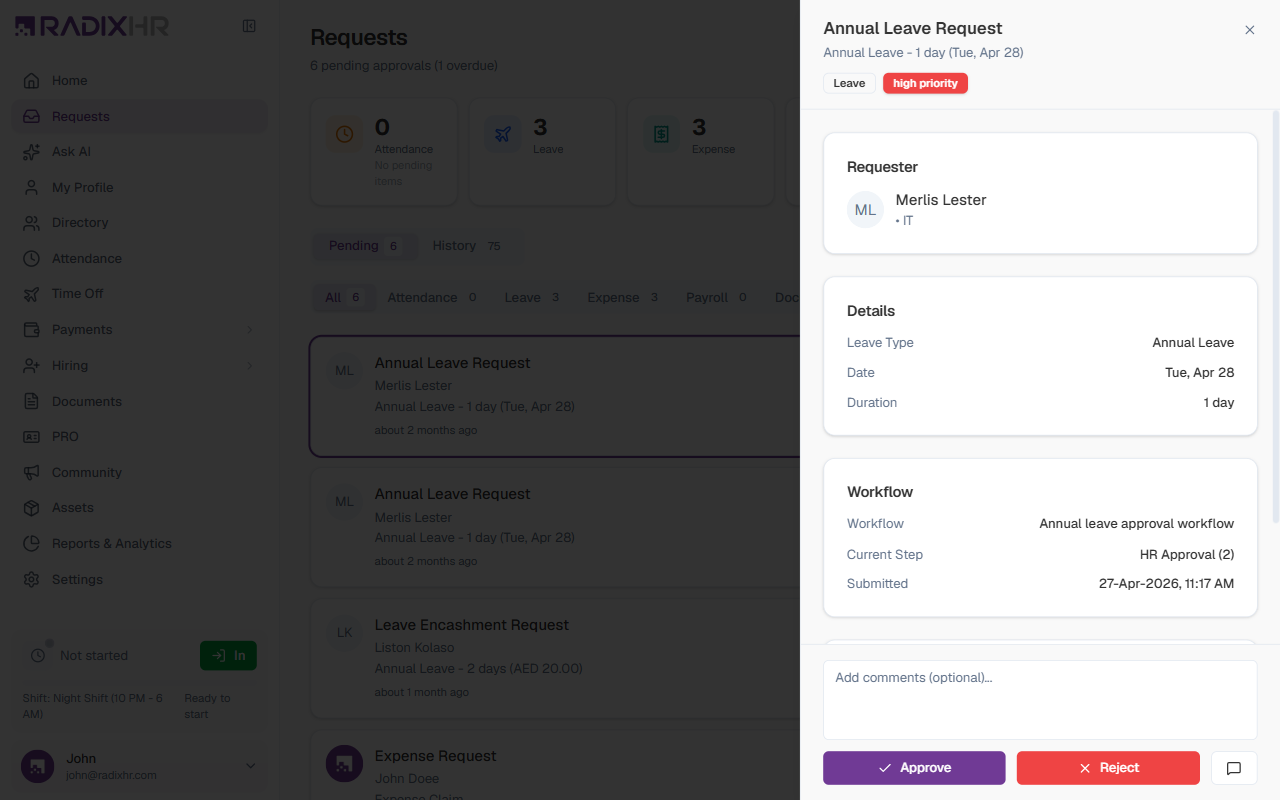Image resolution: width=1280 pixels, height=800 pixels.
Task: Click the panel vertical scrollbar
Action: (1275, 315)
